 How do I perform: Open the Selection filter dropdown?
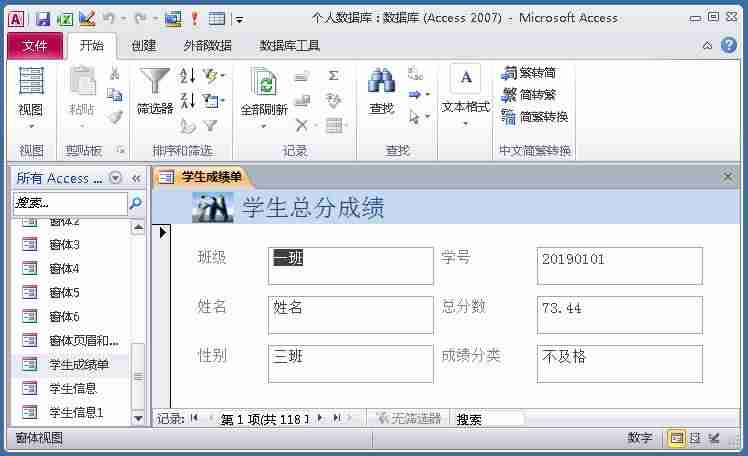[213, 75]
